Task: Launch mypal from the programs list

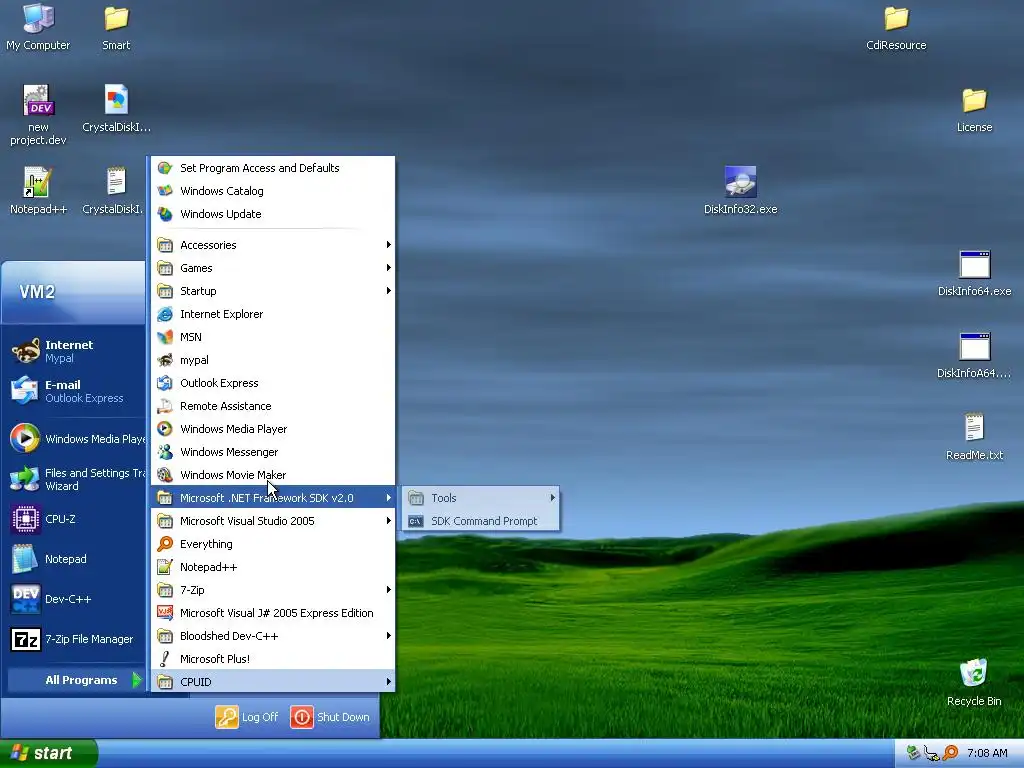Action: [273, 360]
